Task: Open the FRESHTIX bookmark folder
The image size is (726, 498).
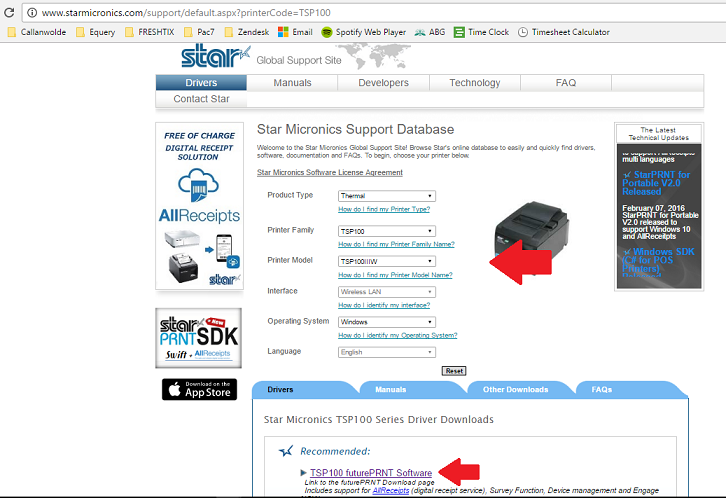Action: click(x=150, y=32)
